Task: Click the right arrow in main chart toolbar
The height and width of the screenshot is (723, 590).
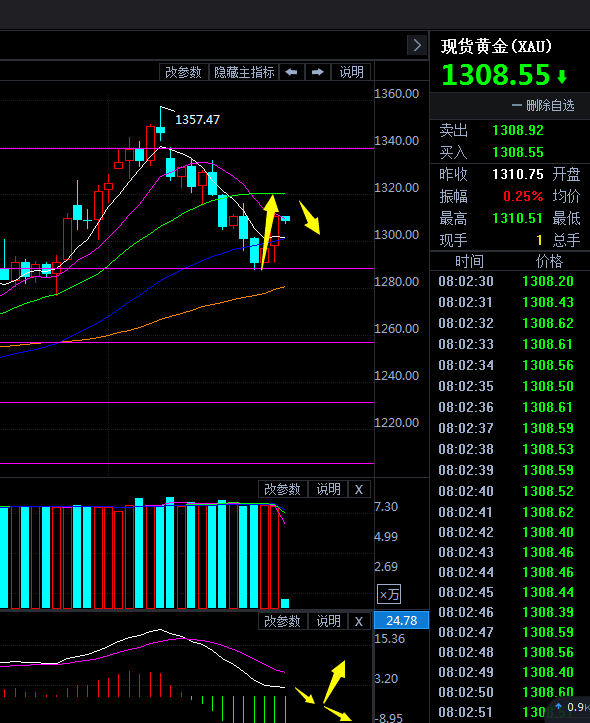Action: pyautogui.click(x=318, y=72)
